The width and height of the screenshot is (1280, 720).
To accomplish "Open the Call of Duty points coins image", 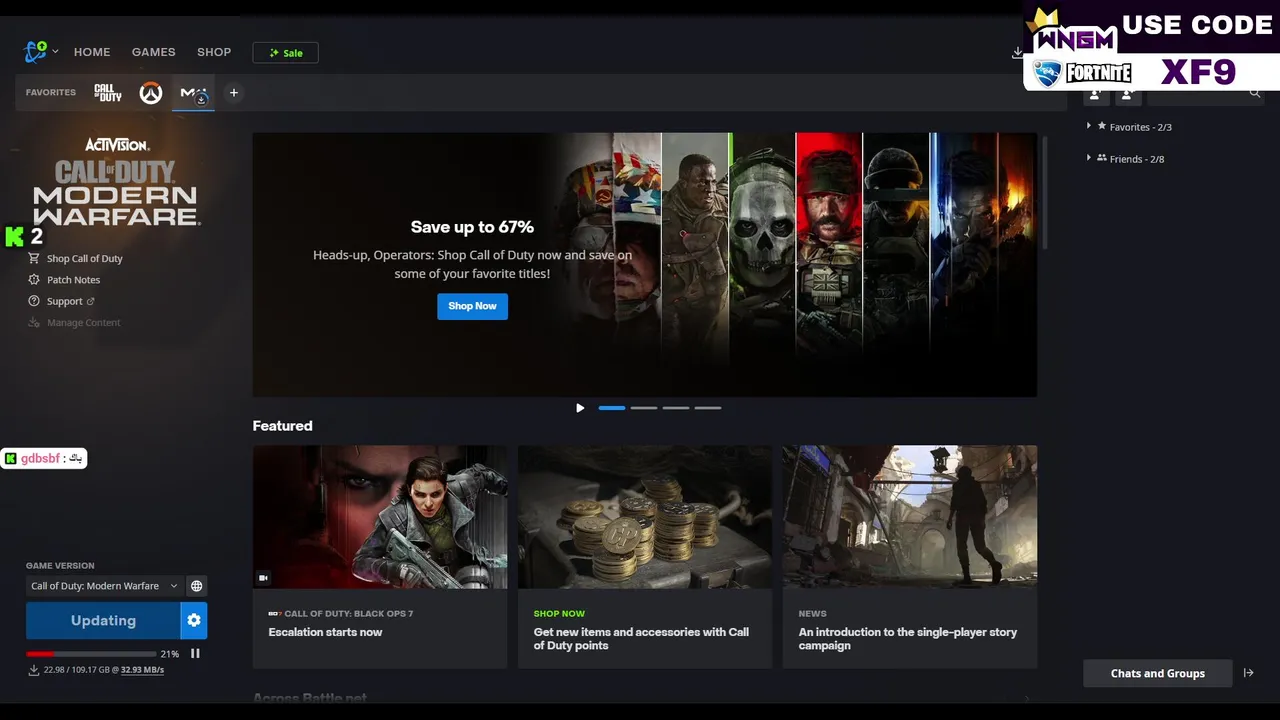I will coord(645,517).
